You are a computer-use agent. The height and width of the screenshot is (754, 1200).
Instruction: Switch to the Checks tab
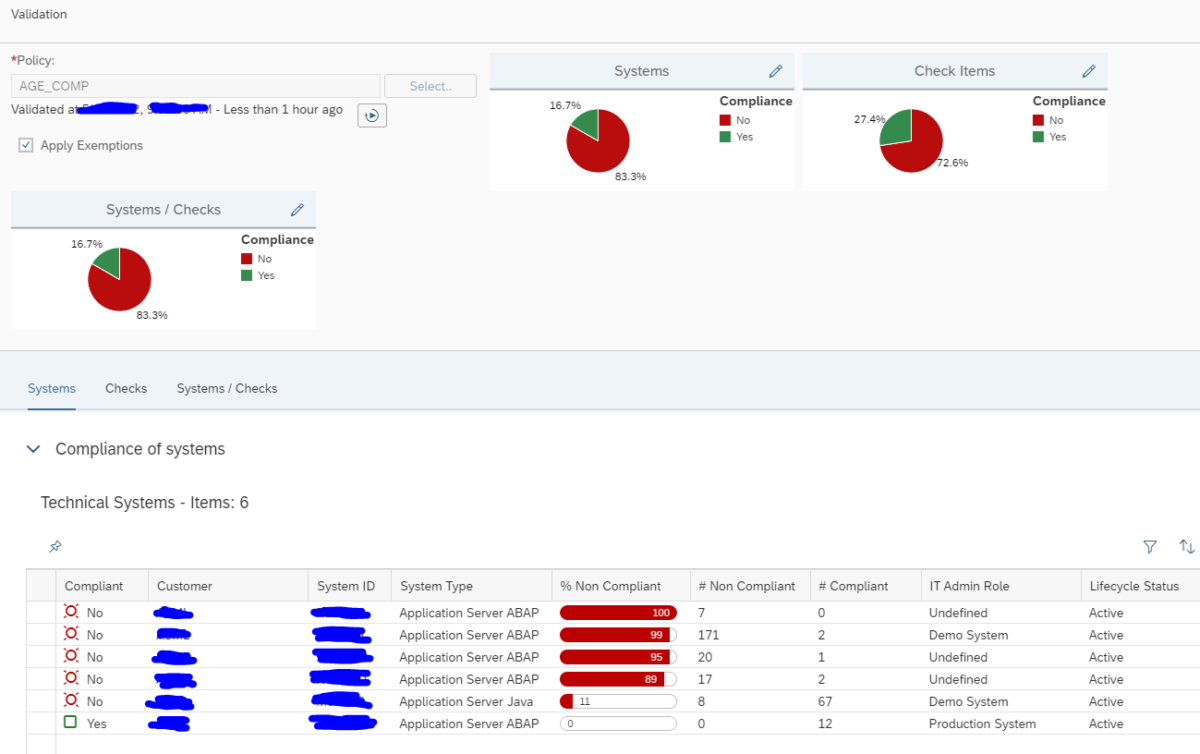click(x=125, y=388)
